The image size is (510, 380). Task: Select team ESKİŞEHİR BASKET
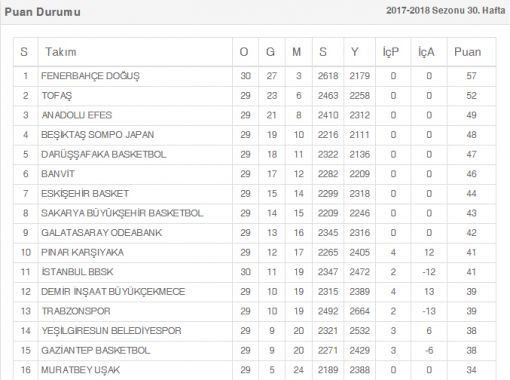(x=85, y=193)
